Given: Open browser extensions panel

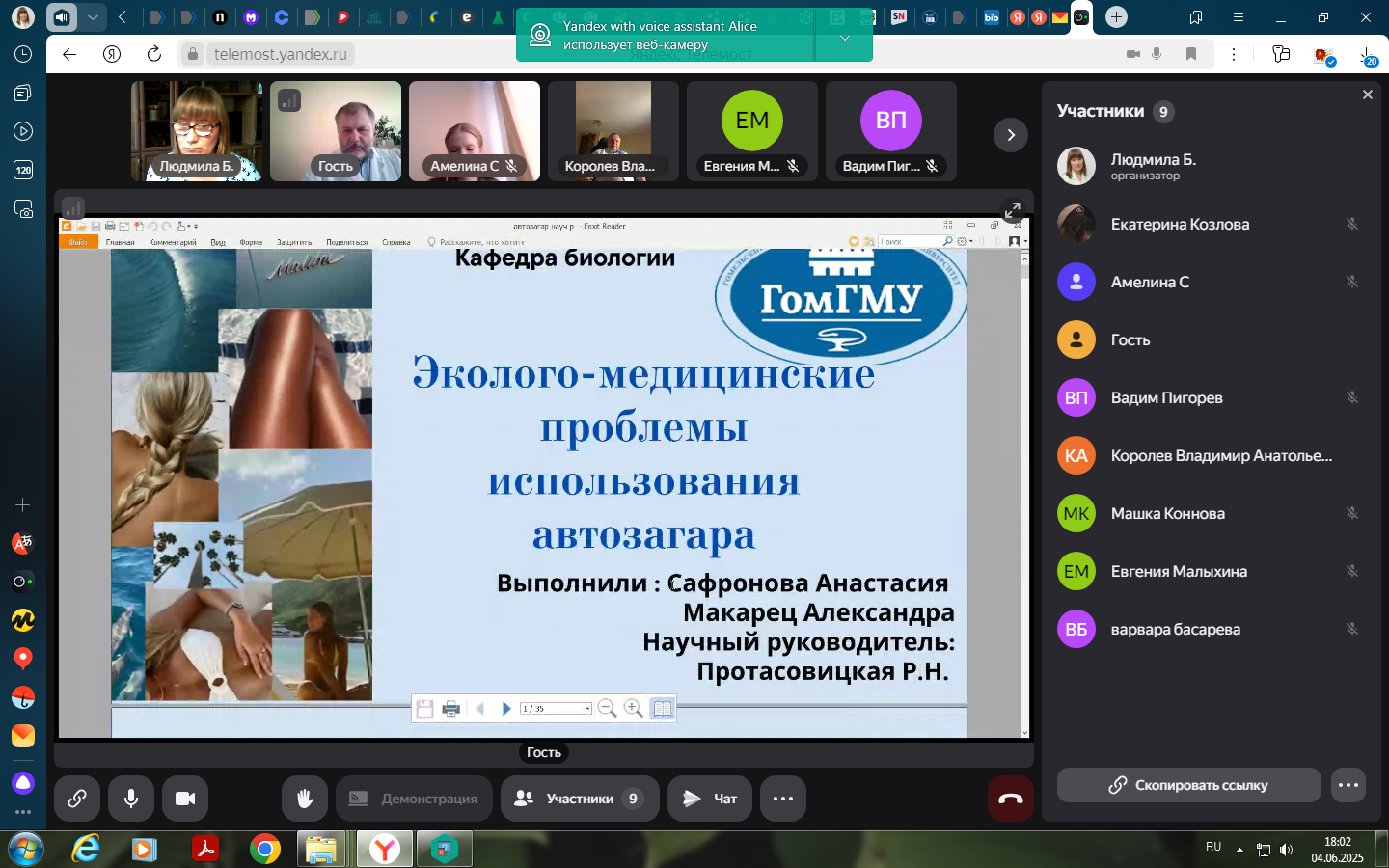Looking at the screenshot, I should click(x=1281, y=54).
